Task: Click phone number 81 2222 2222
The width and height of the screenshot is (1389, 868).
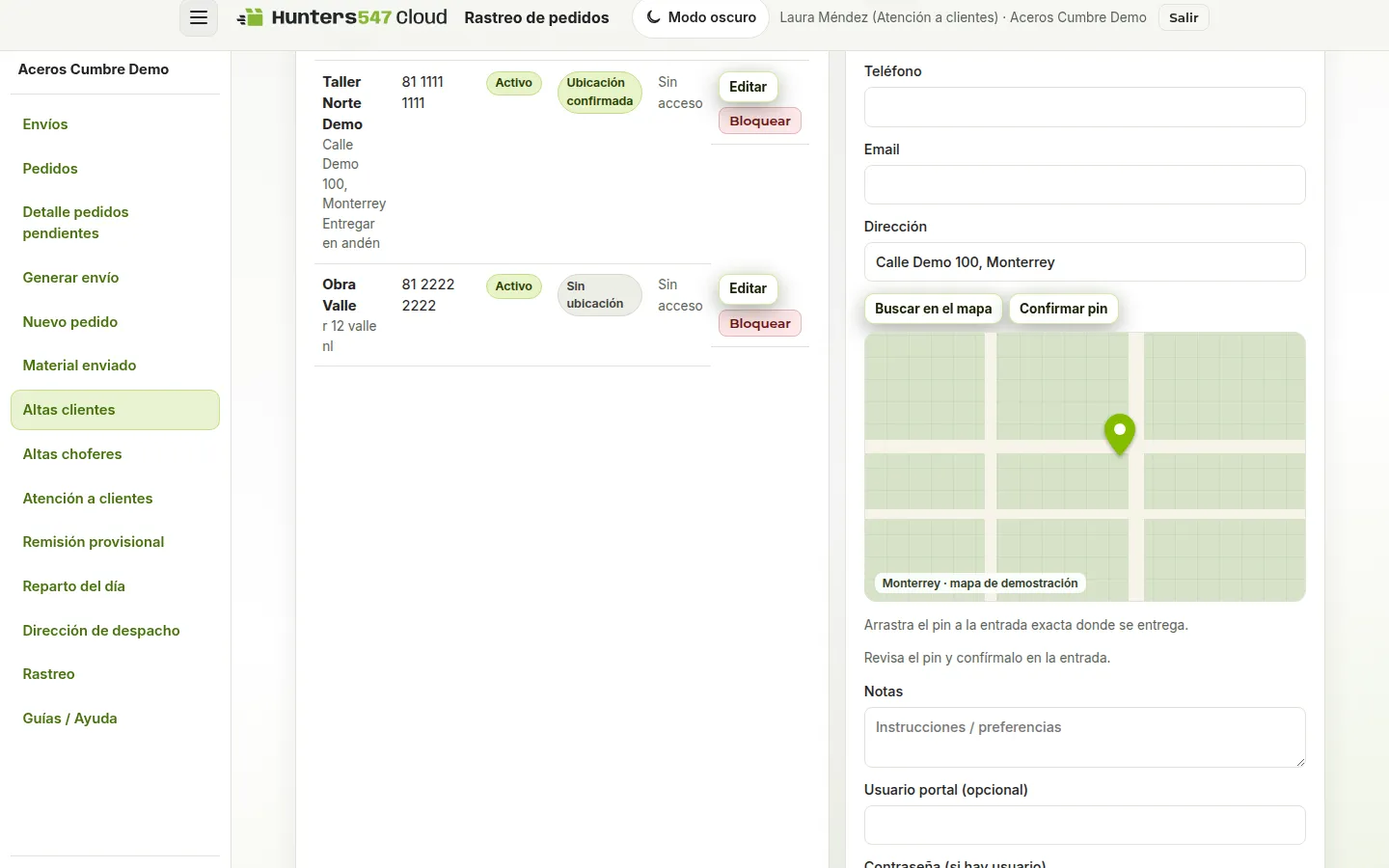Action: point(428,295)
